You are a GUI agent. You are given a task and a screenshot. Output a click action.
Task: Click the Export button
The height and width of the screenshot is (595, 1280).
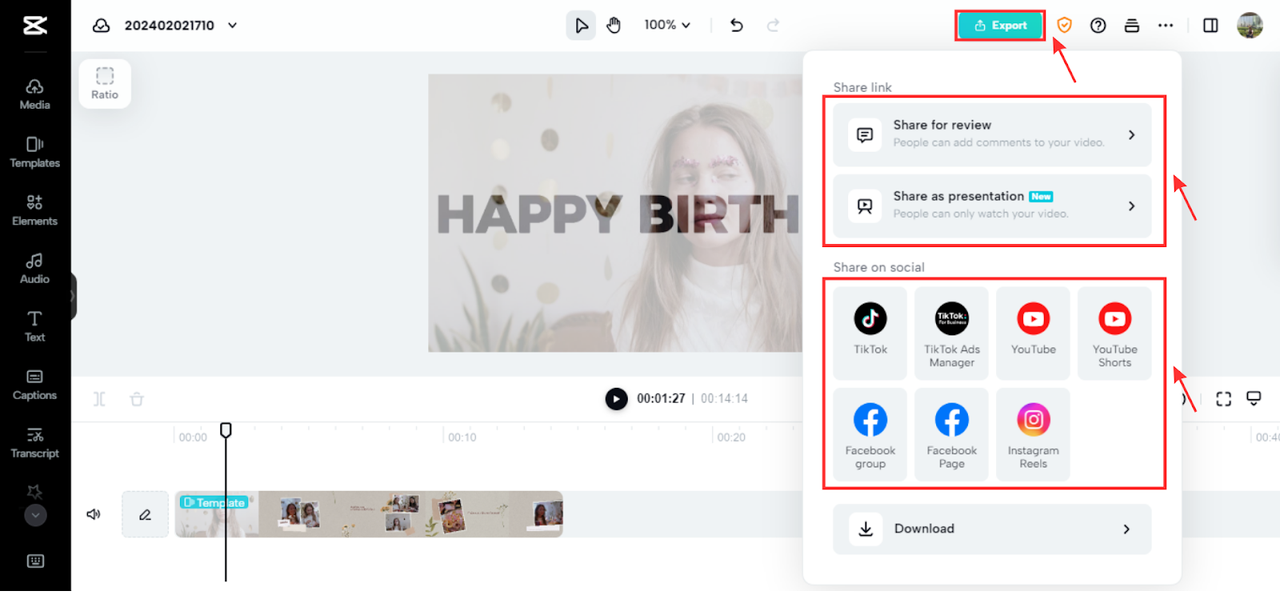point(1000,25)
